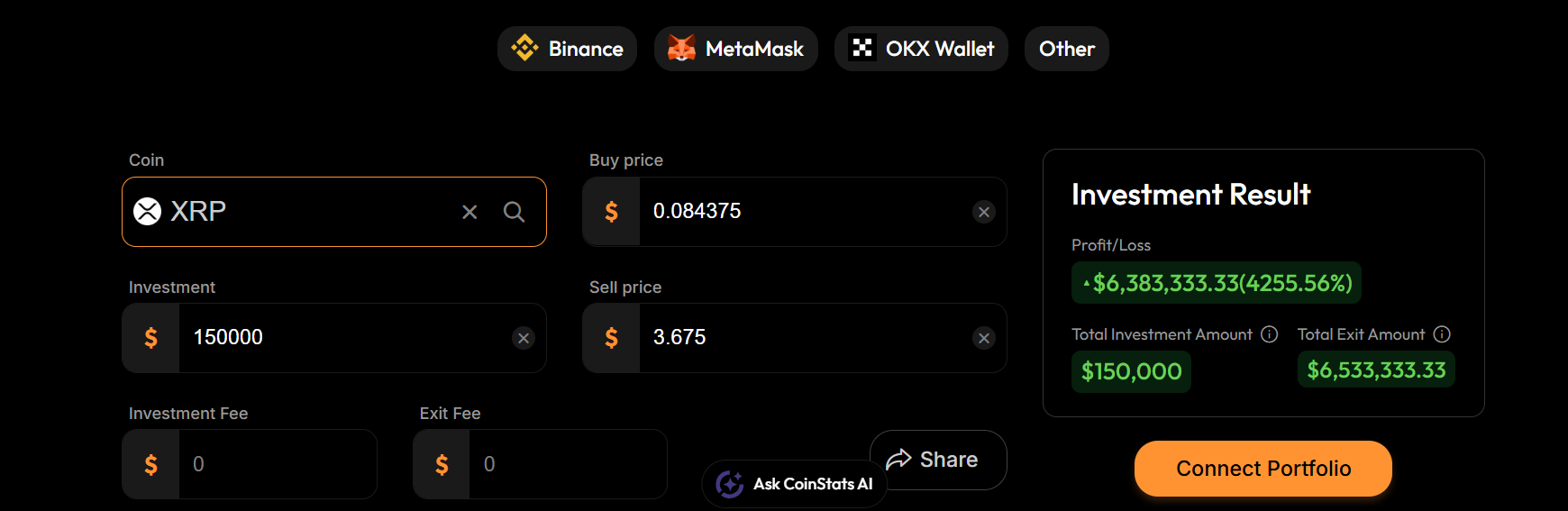Show Total Investment Amount info tooltip
1568x511 pixels.
1270,334
